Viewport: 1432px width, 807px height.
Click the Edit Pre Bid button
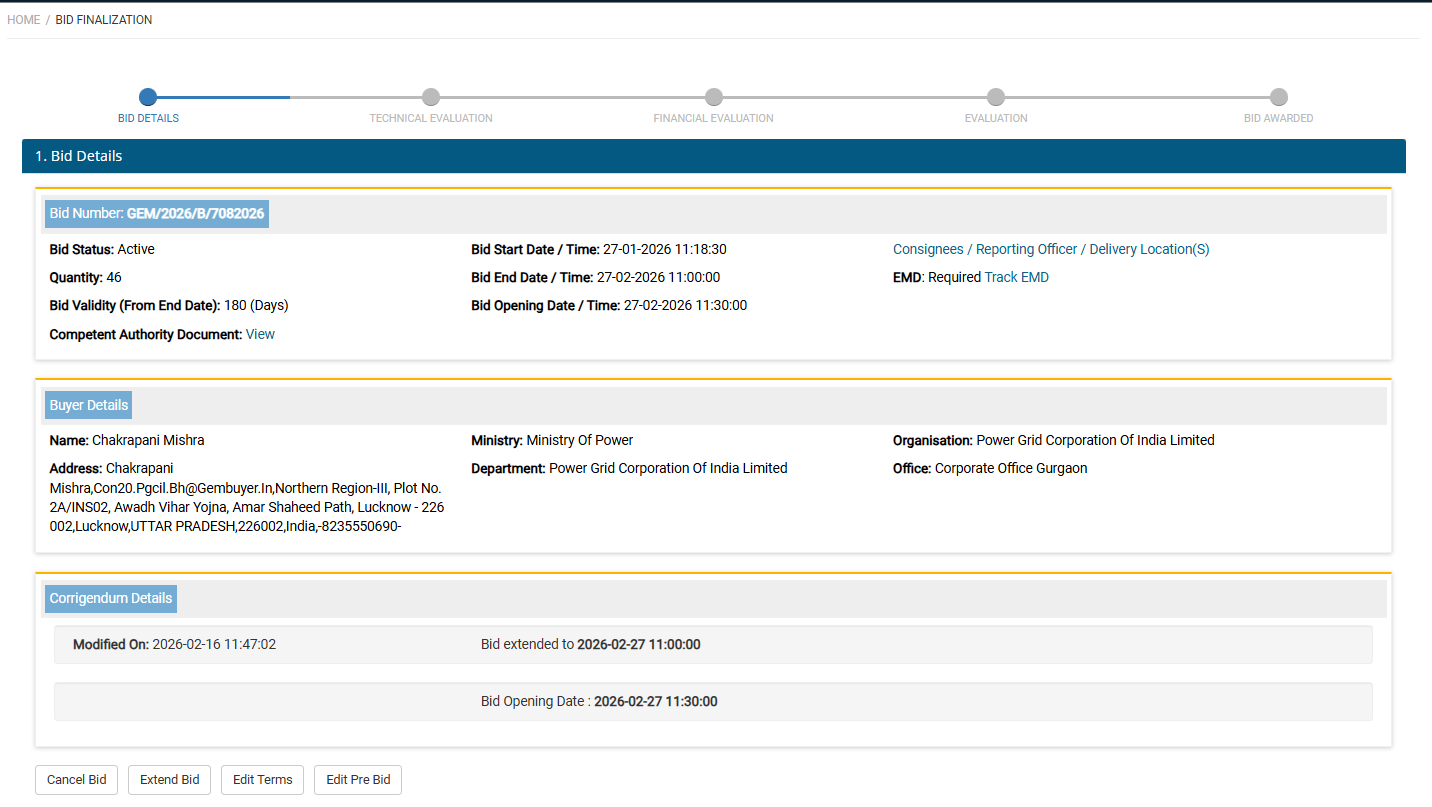point(358,780)
